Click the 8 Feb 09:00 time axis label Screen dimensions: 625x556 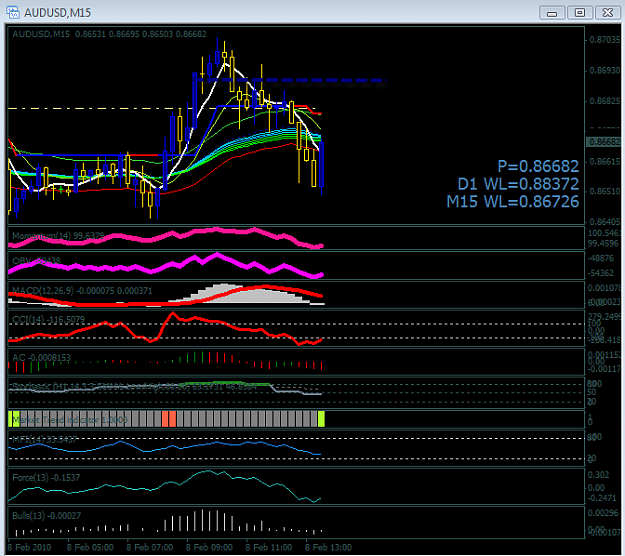pyautogui.click(x=209, y=547)
